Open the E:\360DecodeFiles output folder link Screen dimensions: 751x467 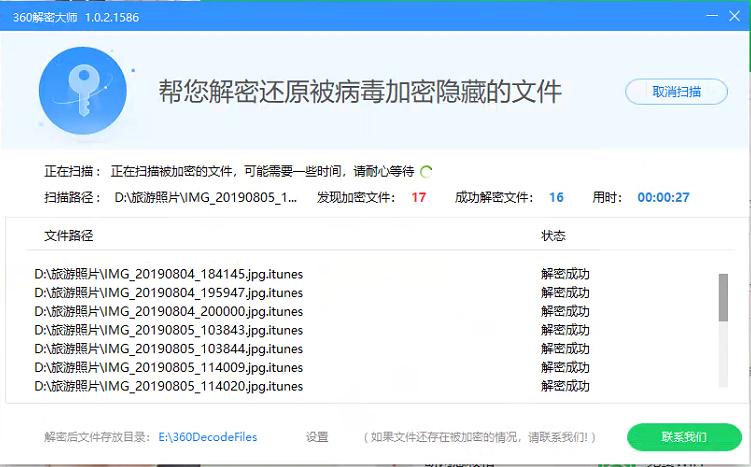(x=208, y=437)
